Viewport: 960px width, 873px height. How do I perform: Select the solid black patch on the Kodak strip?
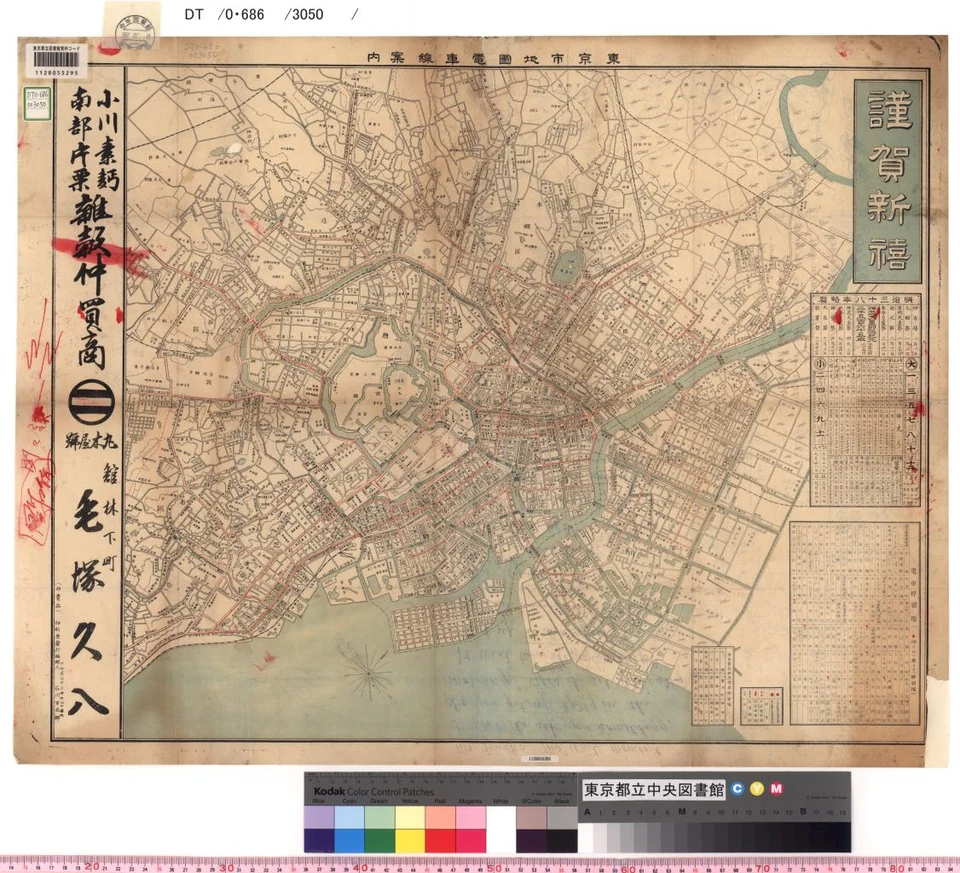coord(562,840)
